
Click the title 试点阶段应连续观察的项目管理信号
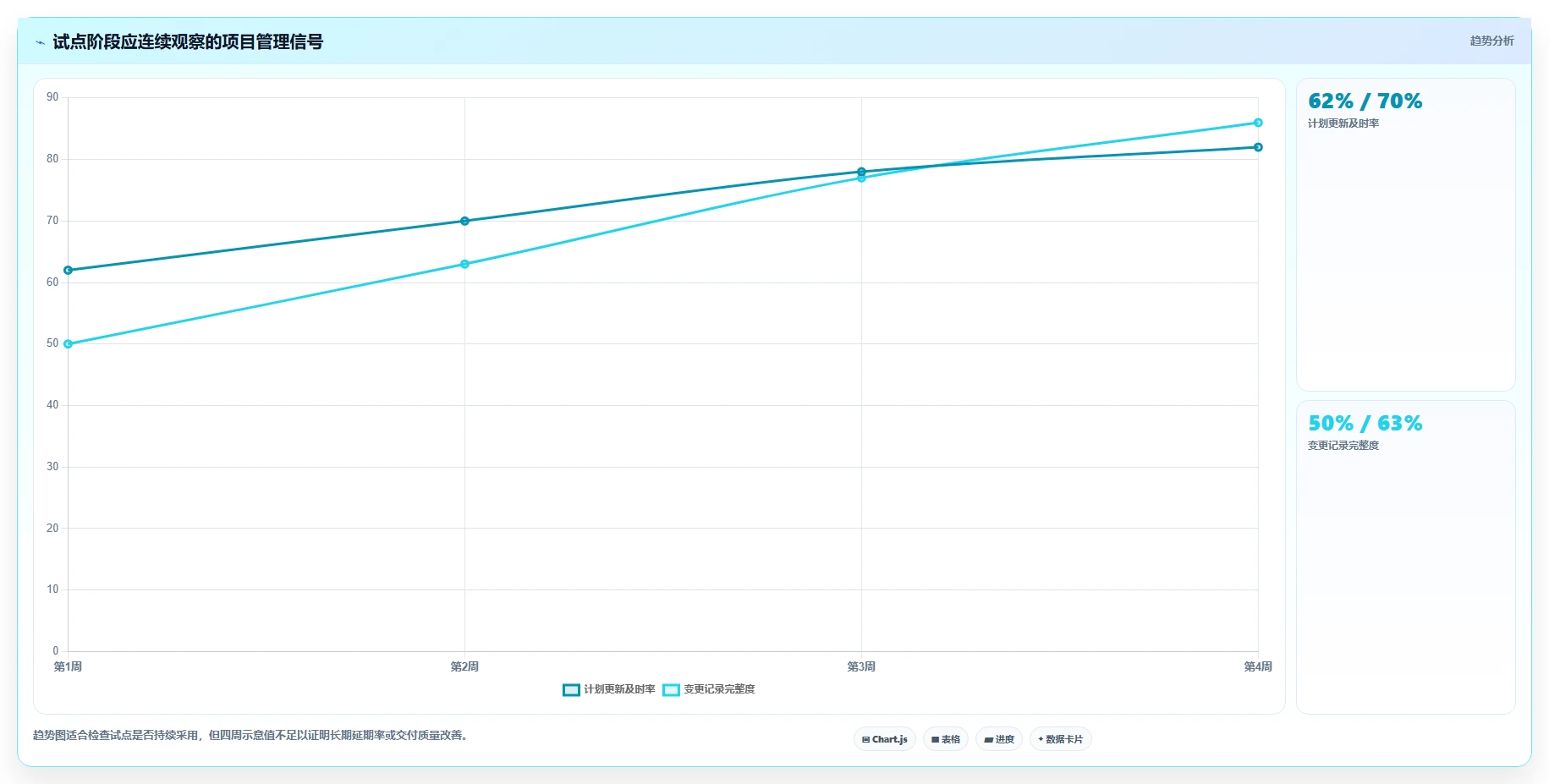[188, 41]
